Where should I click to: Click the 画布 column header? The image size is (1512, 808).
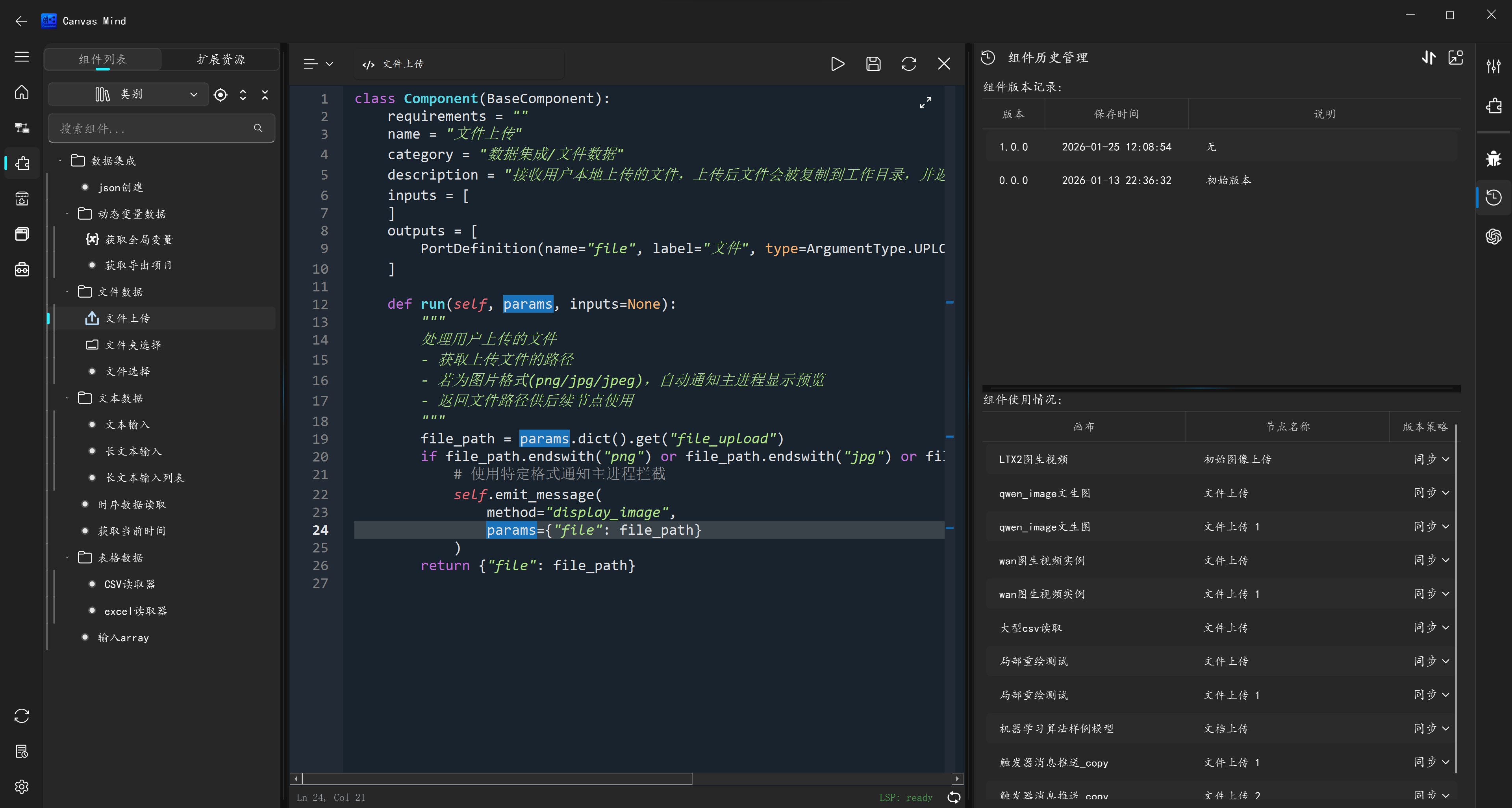click(x=1084, y=426)
